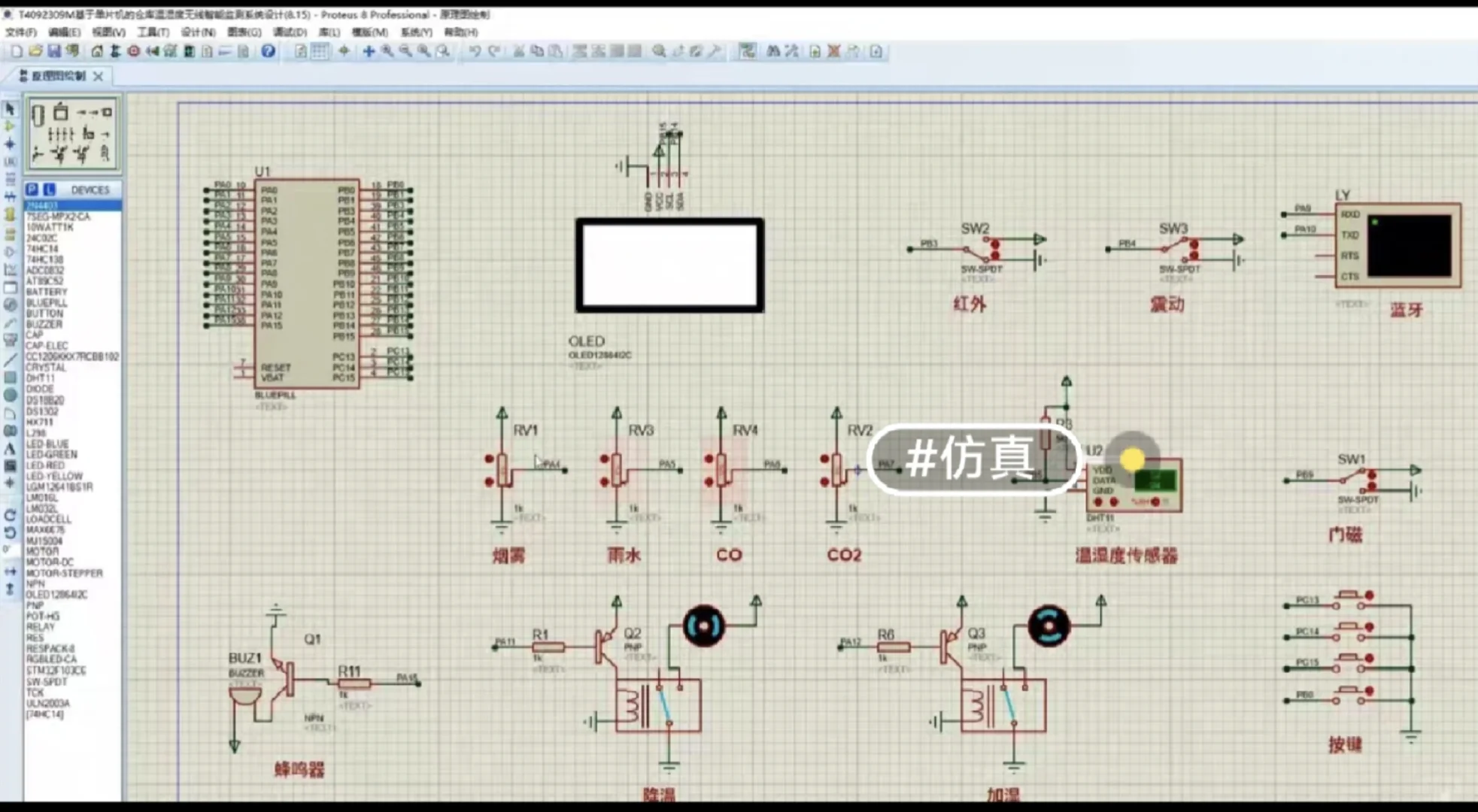Select the Text Script 'A' tool

click(10, 449)
